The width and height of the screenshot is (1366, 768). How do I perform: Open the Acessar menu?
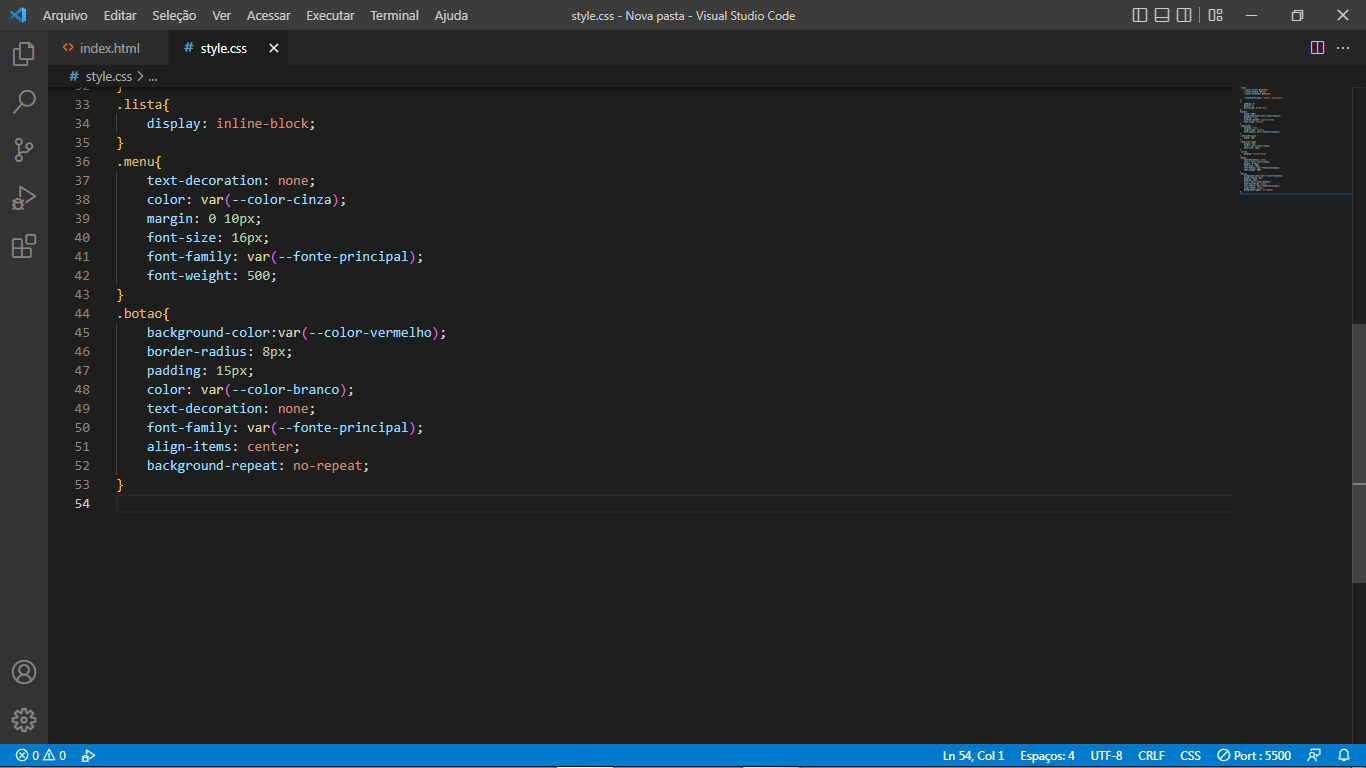tap(268, 15)
